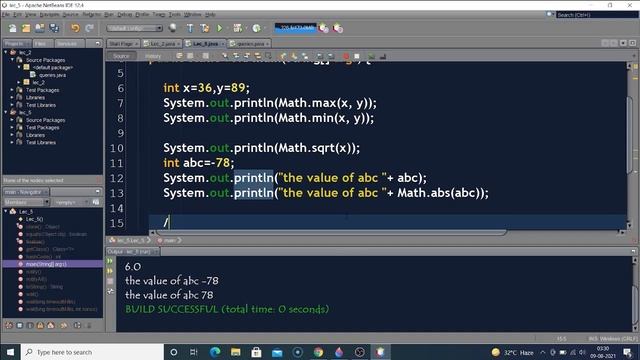Open File Explorer from the taskbar
This screenshot has width=640, height=360.
[236, 352]
